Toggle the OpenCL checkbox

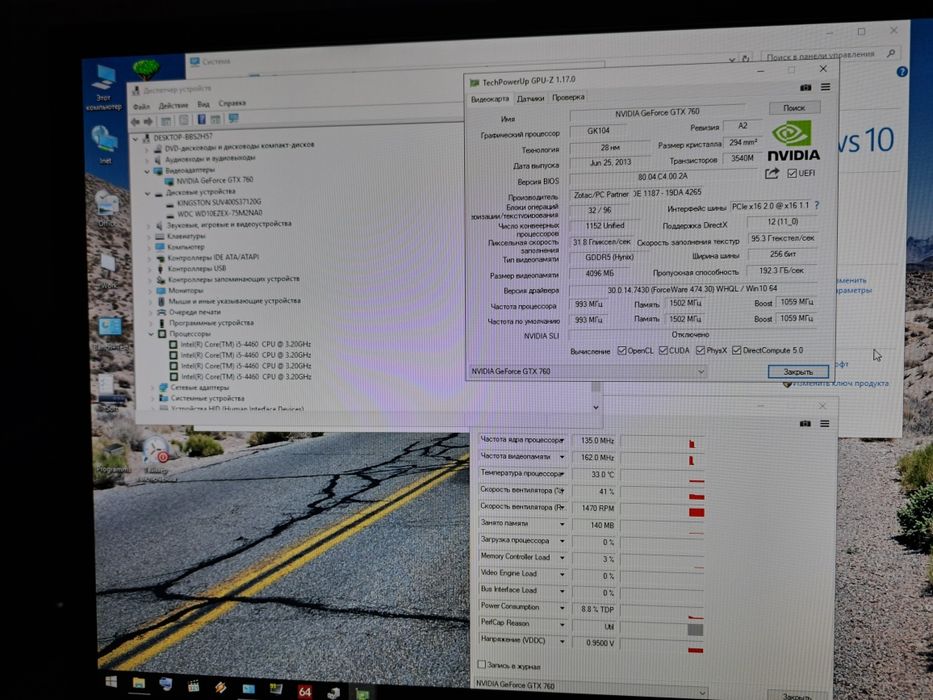click(x=622, y=351)
